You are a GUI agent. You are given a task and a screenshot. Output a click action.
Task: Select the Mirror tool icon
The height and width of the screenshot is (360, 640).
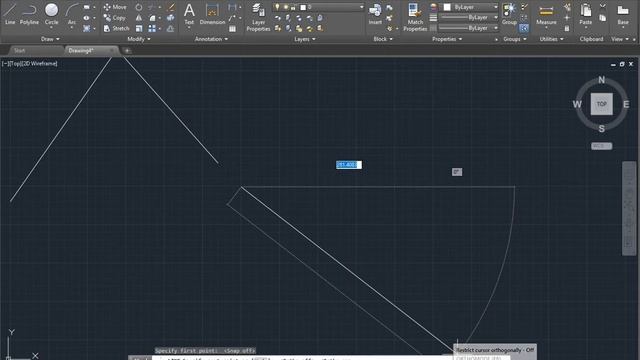(x=139, y=18)
